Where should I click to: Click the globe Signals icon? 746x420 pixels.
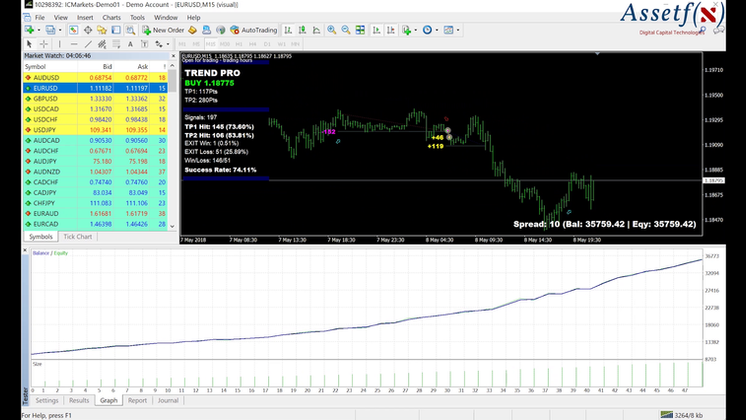[x=221, y=30]
